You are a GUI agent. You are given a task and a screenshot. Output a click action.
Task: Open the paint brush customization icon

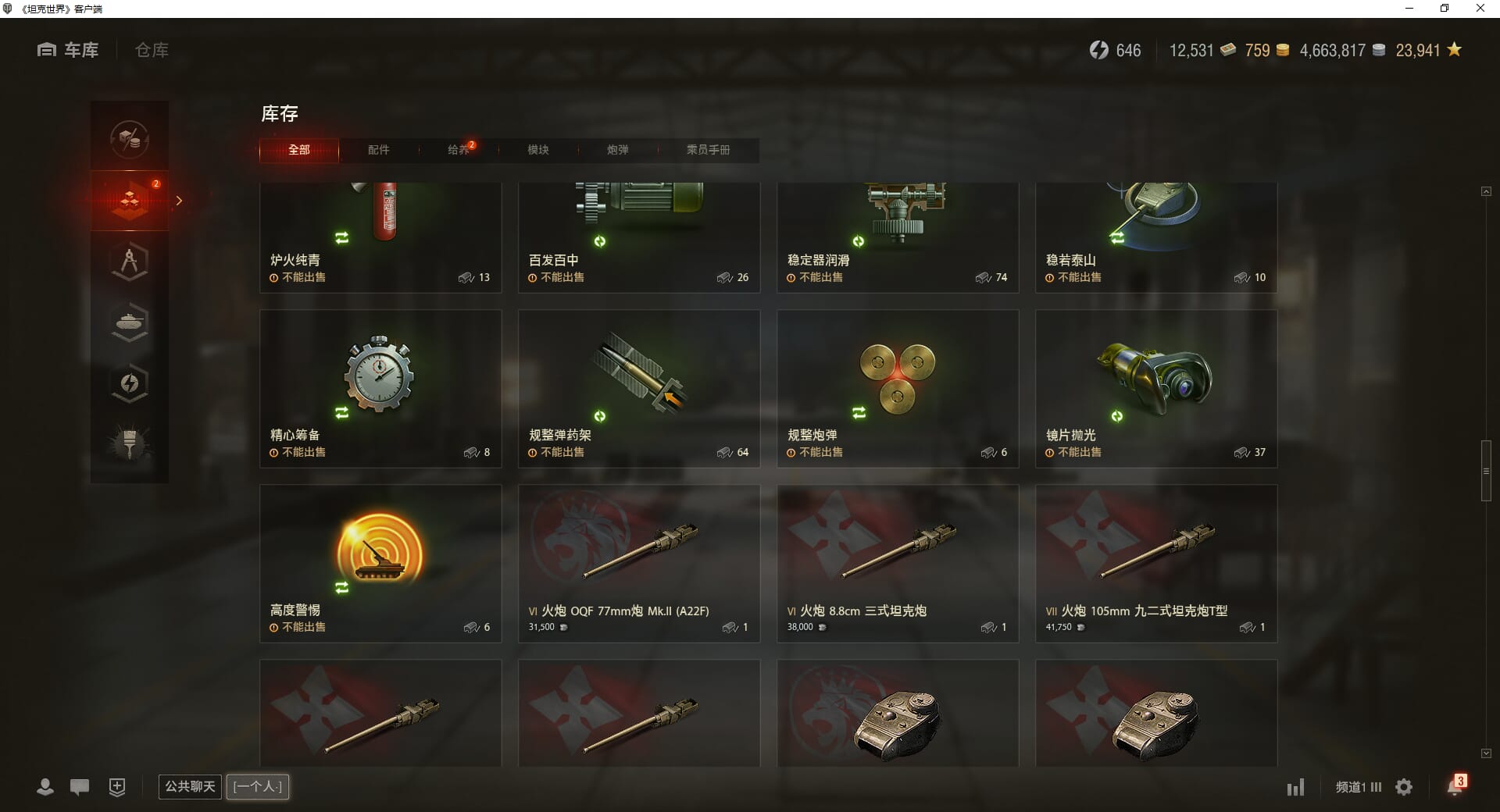point(130,444)
